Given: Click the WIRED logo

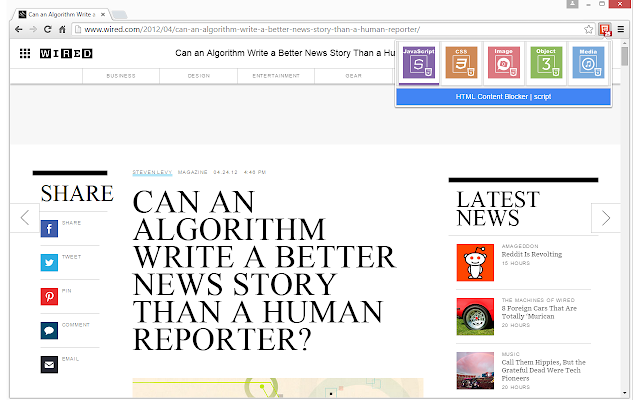Looking at the screenshot, I should tap(66, 53).
